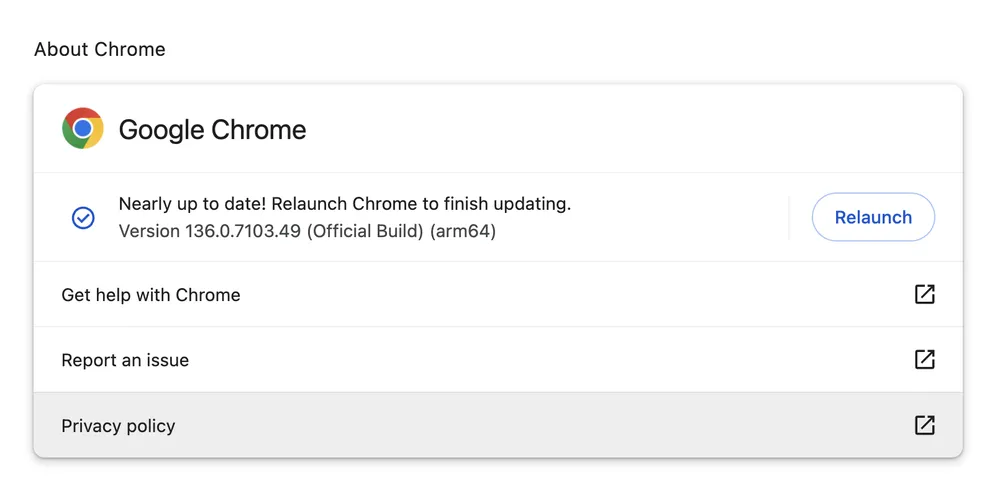Click the word Chrome in the About heading

(x=129, y=49)
